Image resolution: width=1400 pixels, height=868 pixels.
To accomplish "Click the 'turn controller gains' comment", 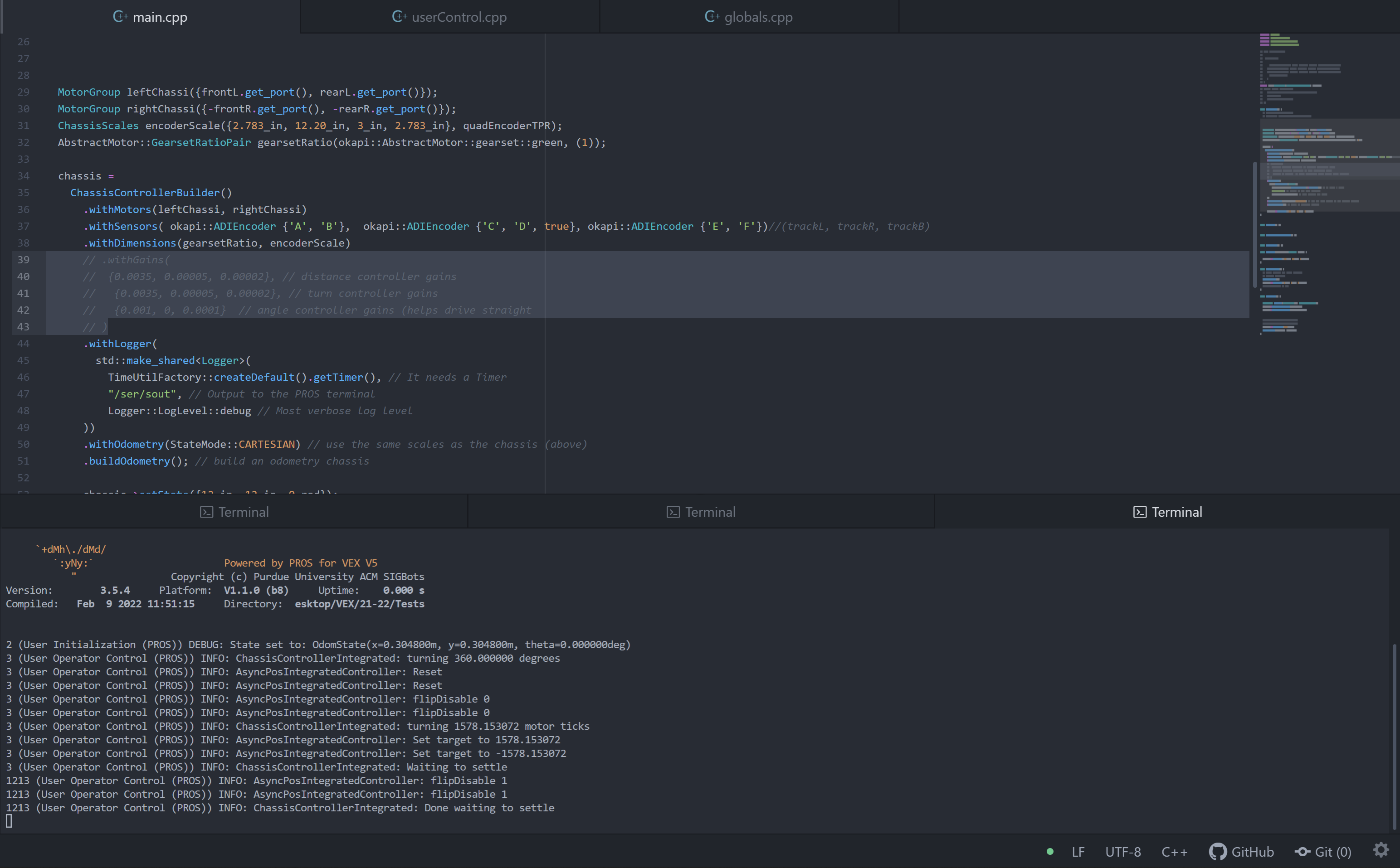I will 373,293.
